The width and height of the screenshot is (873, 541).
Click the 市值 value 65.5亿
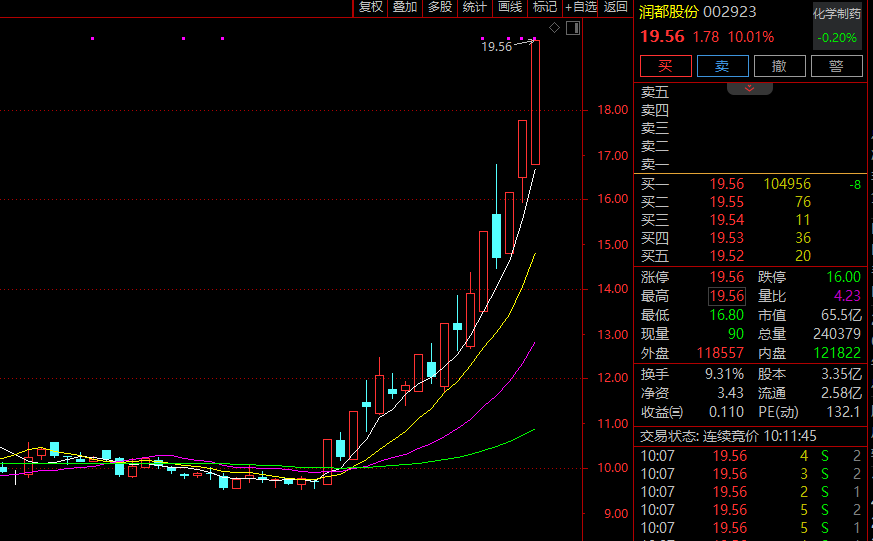click(841, 315)
